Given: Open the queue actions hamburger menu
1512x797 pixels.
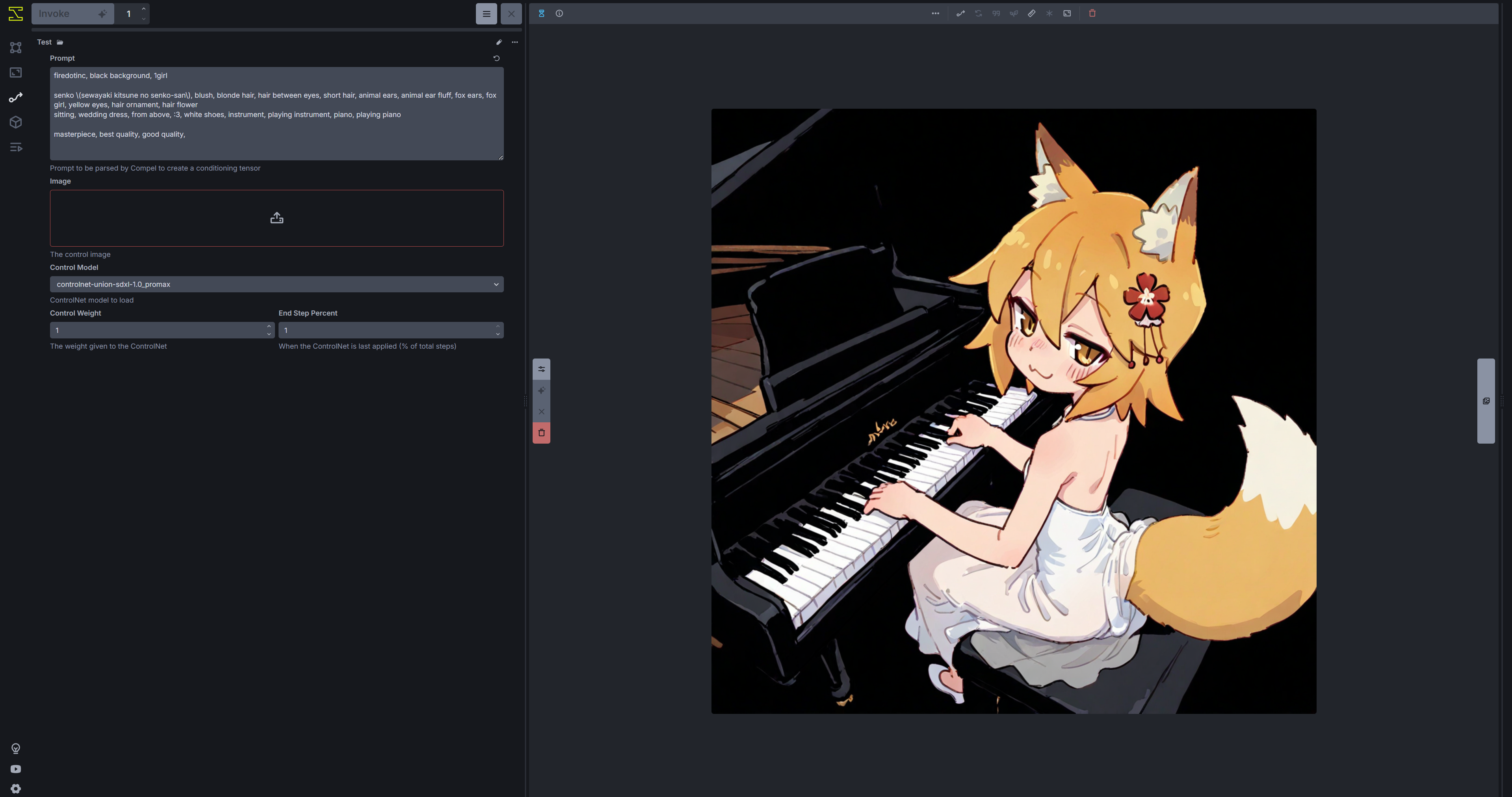Looking at the screenshot, I should (x=486, y=13).
